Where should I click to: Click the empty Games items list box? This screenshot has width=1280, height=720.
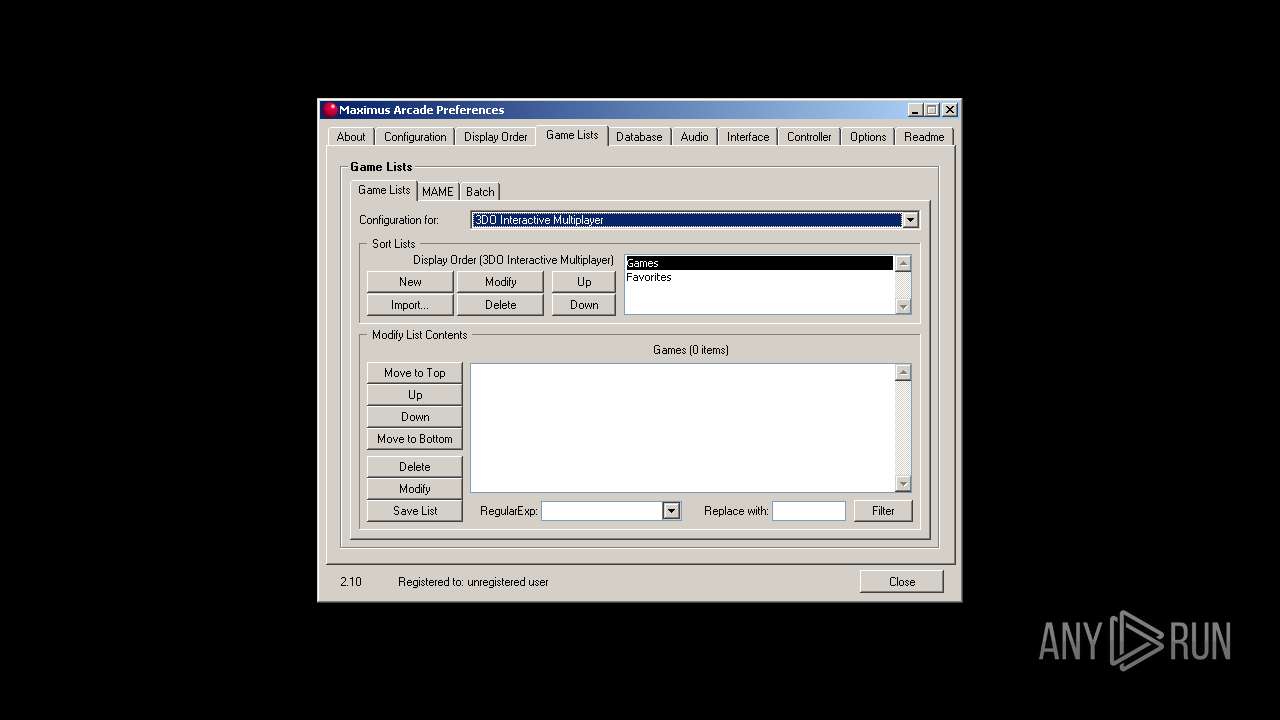683,428
